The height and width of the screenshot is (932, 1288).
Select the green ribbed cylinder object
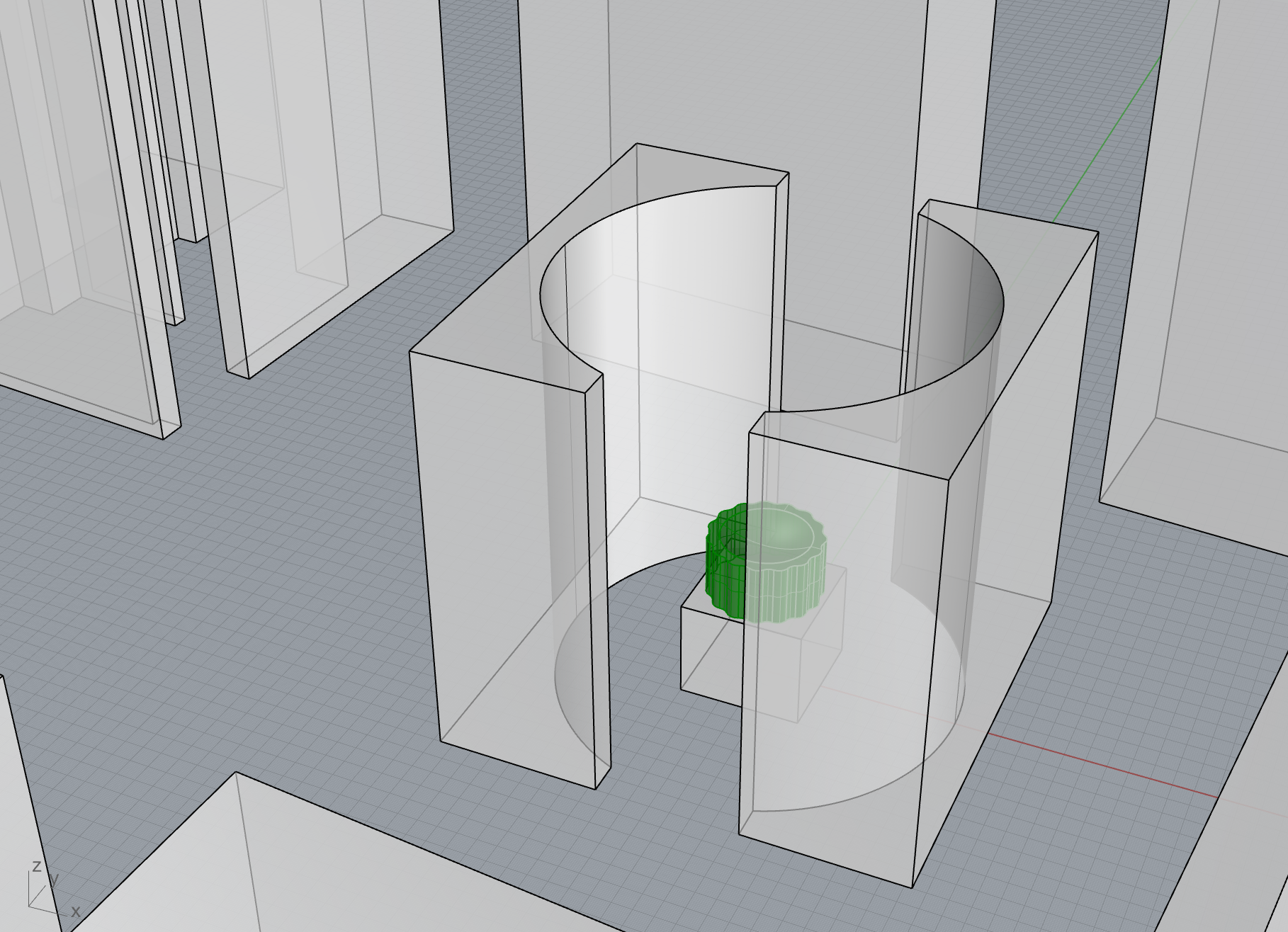(x=765, y=562)
